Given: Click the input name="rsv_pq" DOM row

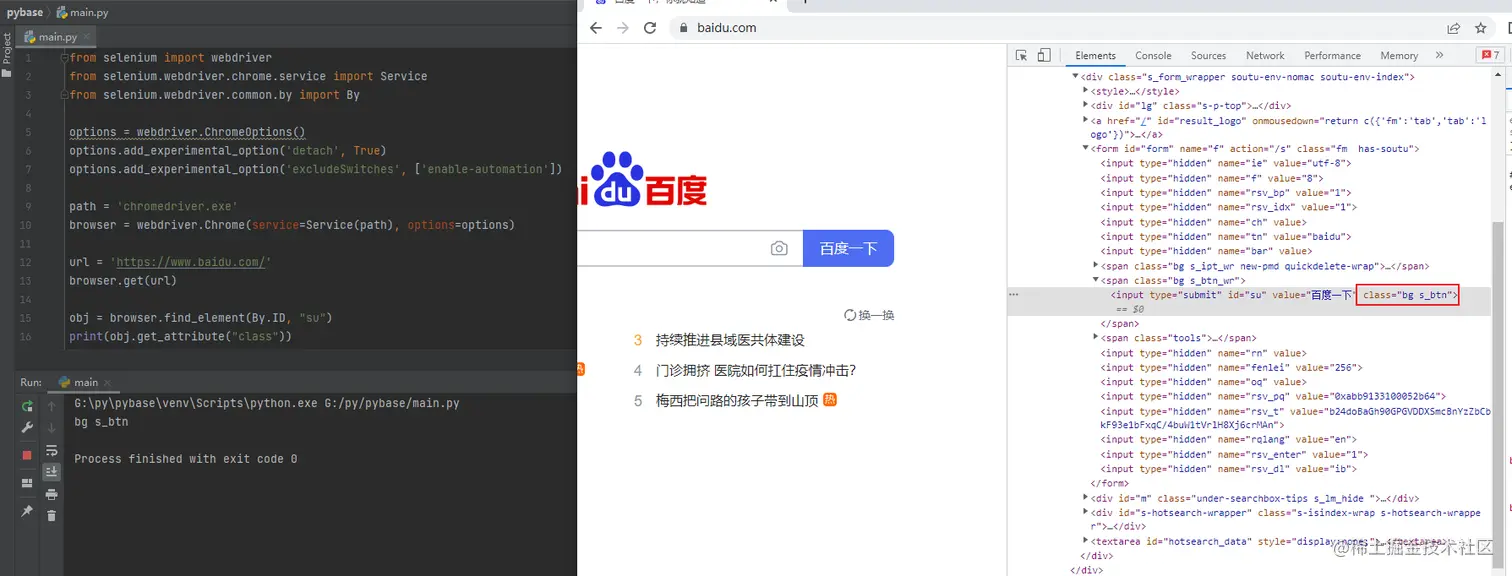Looking at the screenshot, I should point(1273,396).
